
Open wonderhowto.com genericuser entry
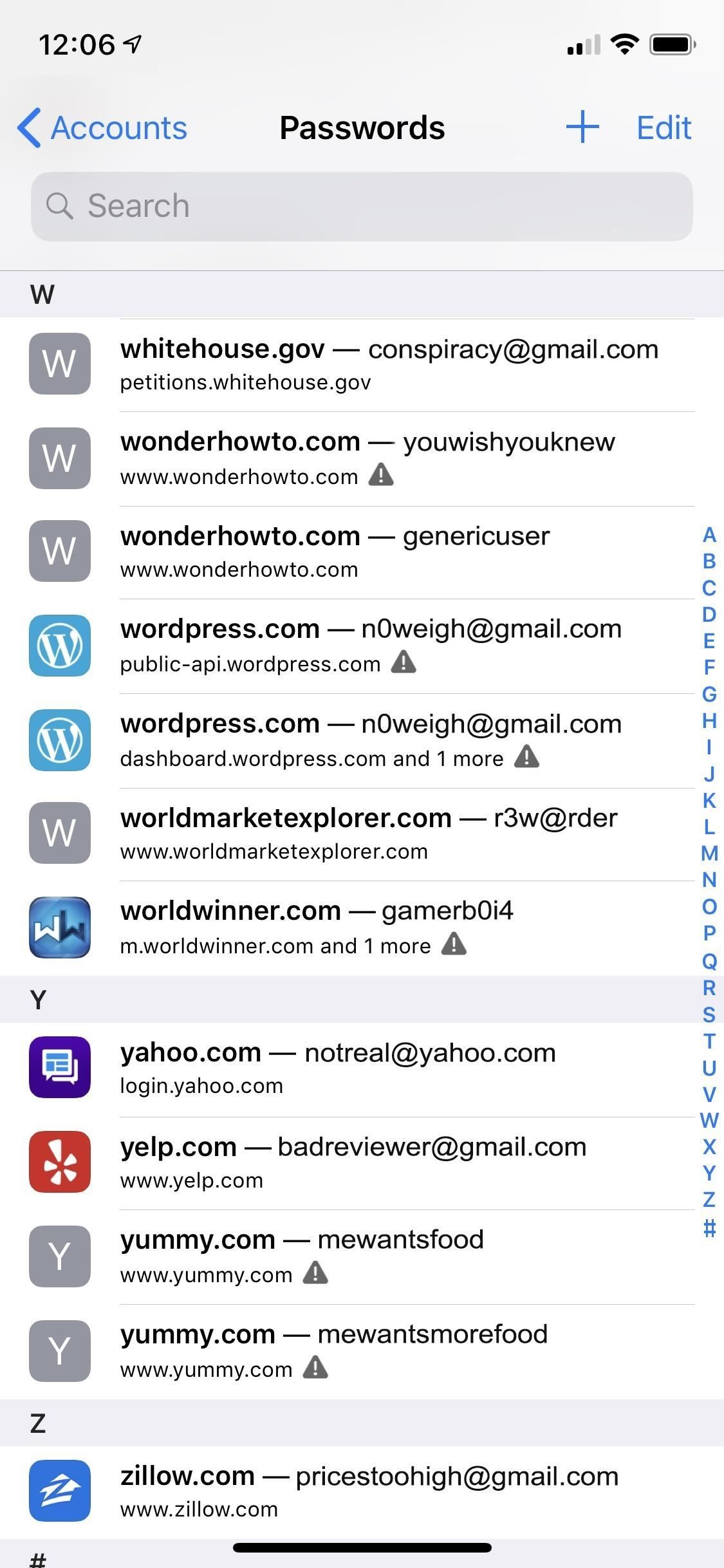click(x=389, y=552)
